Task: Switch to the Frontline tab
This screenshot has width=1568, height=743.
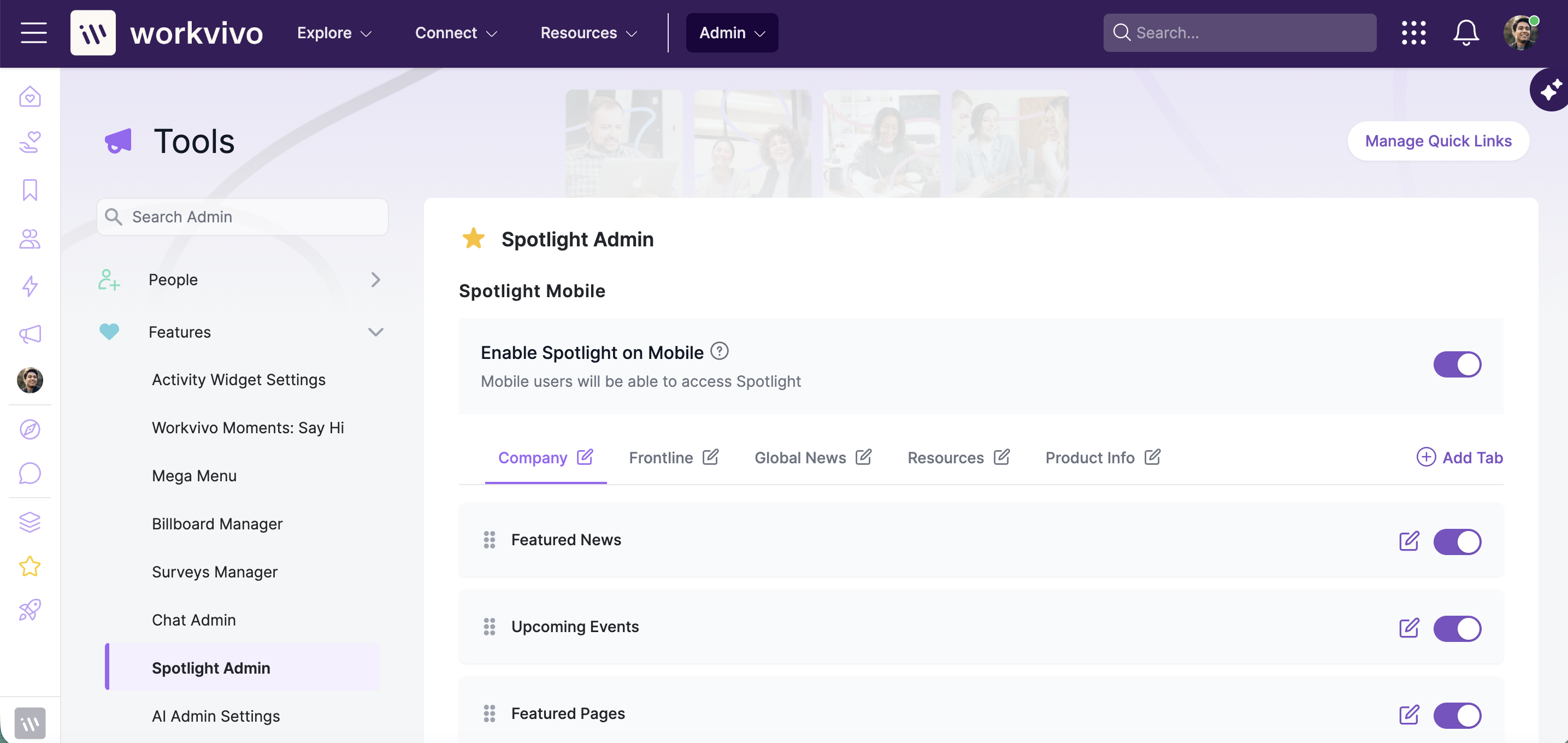Action: click(661, 458)
